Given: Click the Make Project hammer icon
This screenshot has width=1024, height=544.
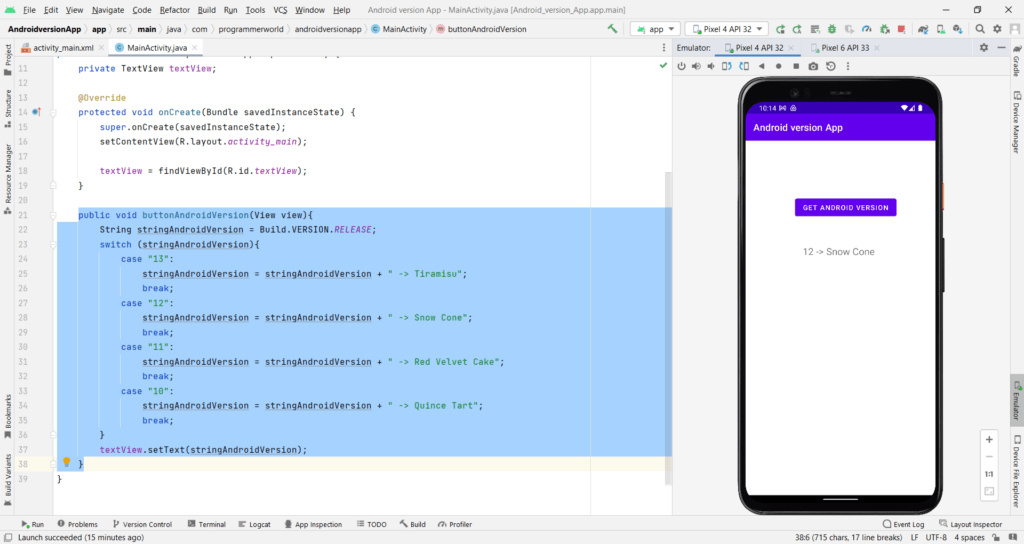Looking at the screenshot, I should [x=612, y=29].
